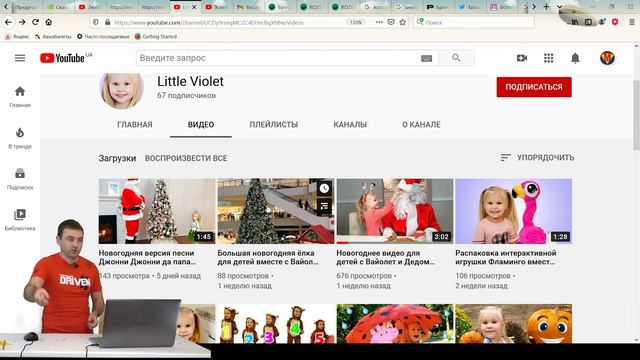Click YouTube search input field
Screen dimensions: 640x360
278,58
